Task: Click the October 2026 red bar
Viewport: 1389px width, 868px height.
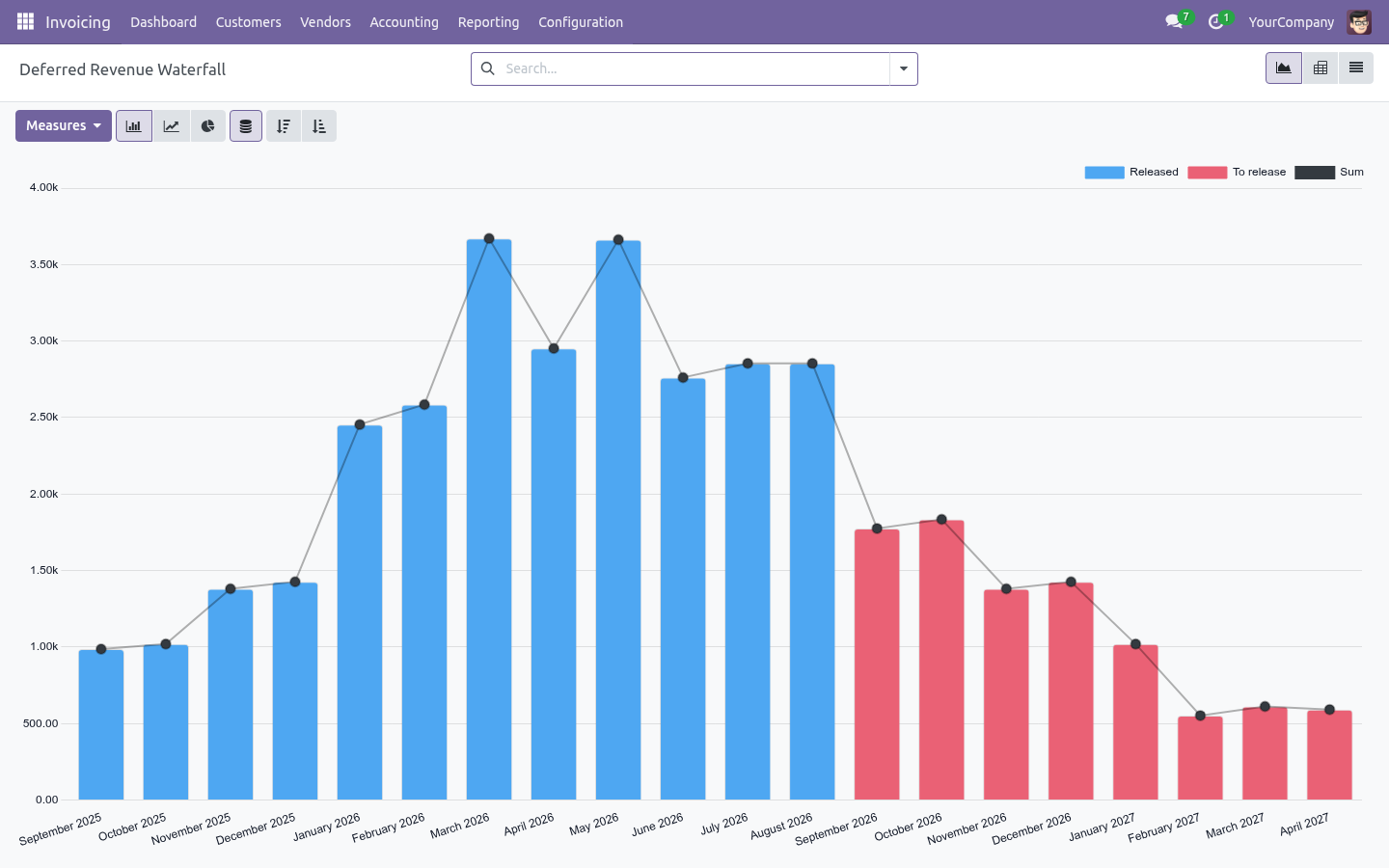Action: coord(941,660)
